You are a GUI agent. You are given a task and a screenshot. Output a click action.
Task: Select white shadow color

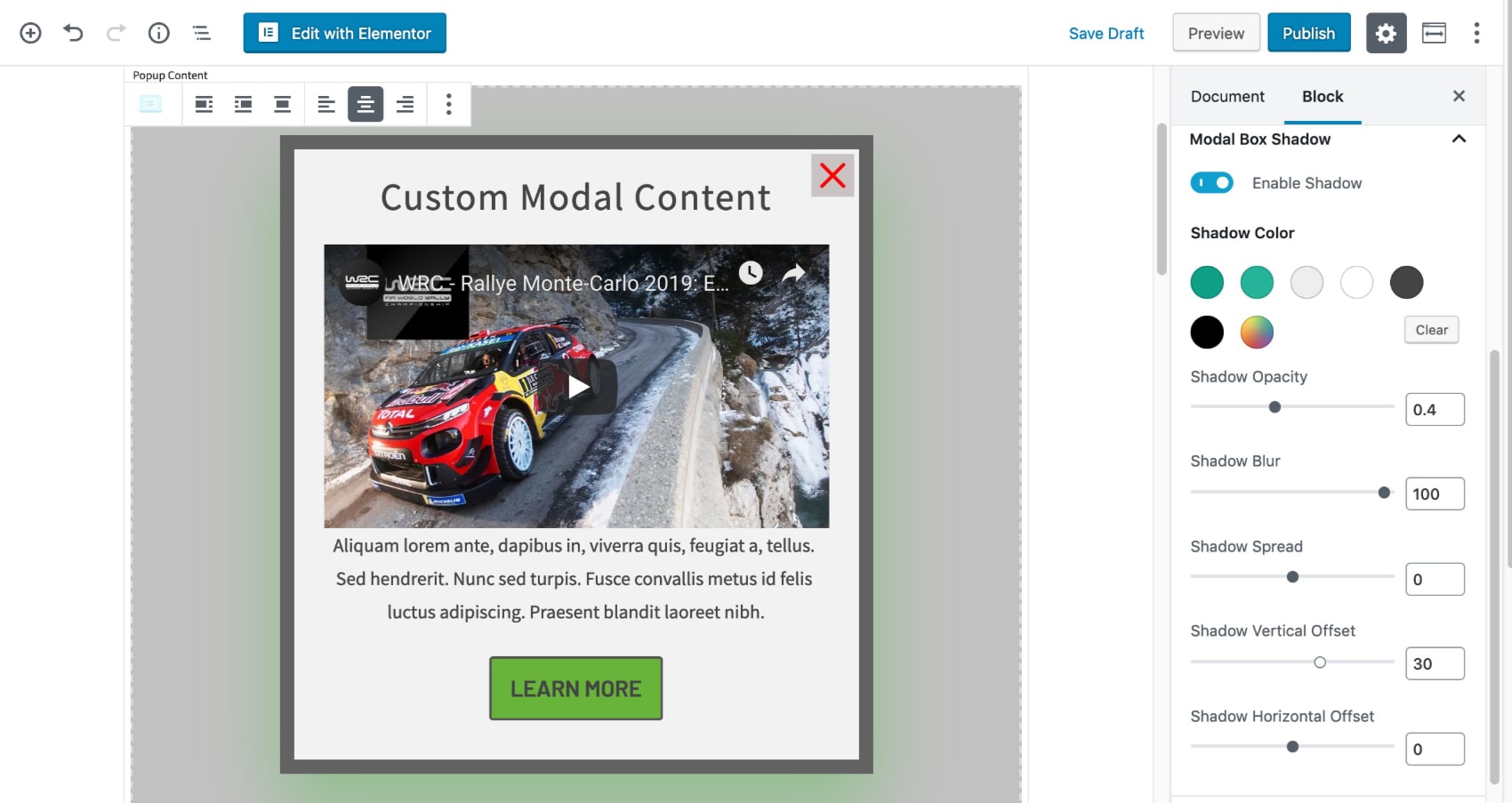coord(1356,282)
